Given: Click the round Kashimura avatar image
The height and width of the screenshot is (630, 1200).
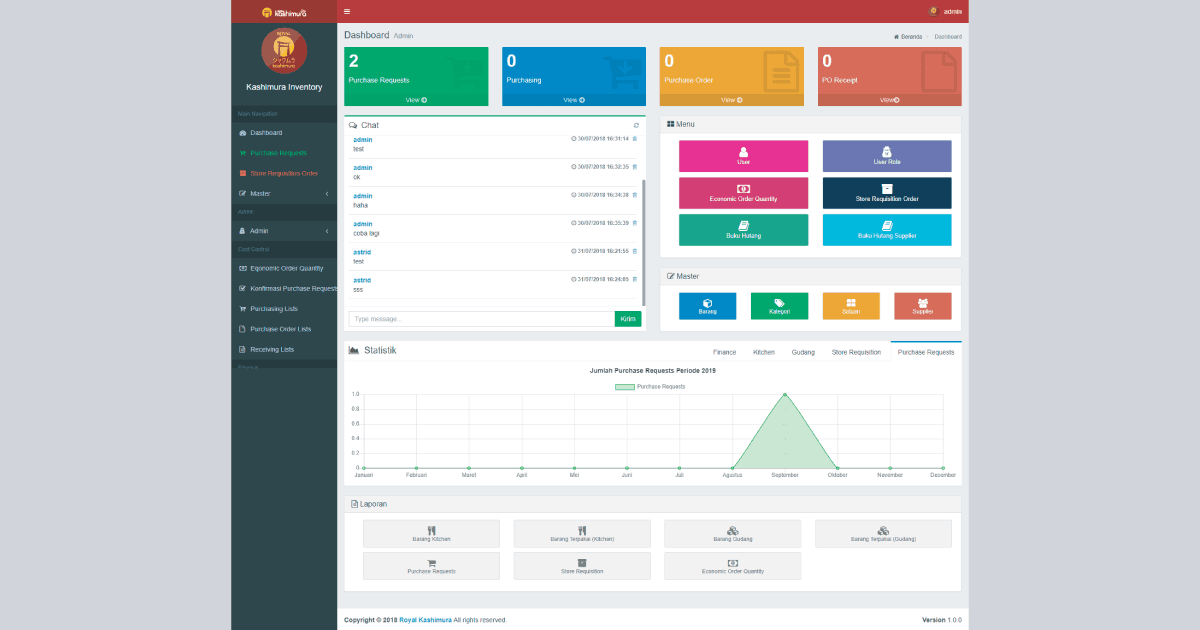Looking at the screenshot, I should 284,50.
